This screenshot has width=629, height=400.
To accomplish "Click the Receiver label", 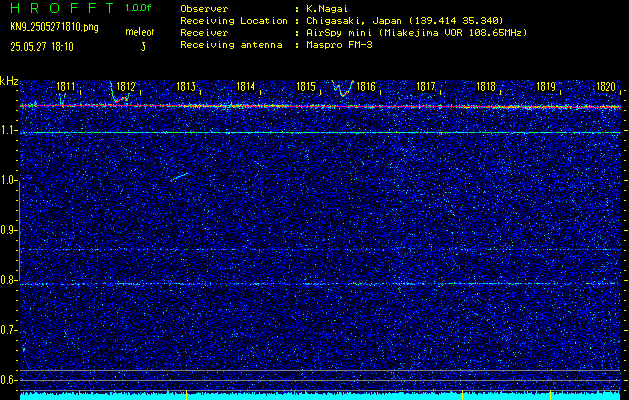I will pos(204,32).
